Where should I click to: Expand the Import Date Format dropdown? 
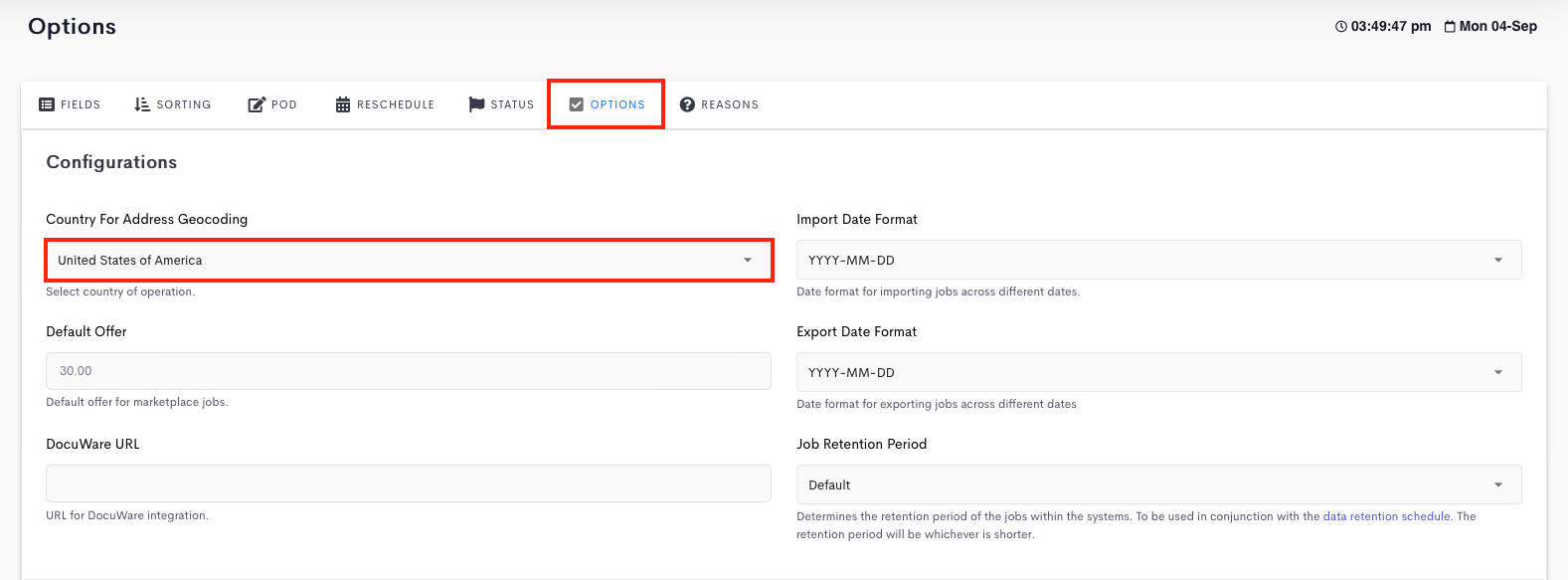pyautogui.click(x=1159, y=260)
